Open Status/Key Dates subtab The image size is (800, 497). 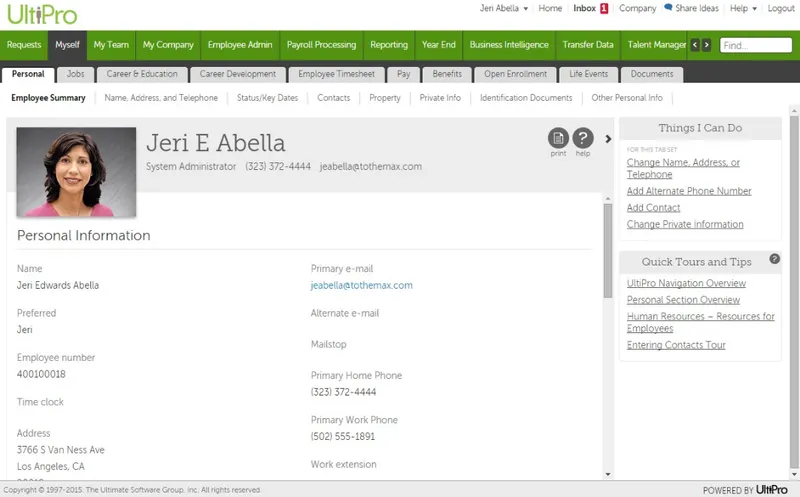pos(267,98)
